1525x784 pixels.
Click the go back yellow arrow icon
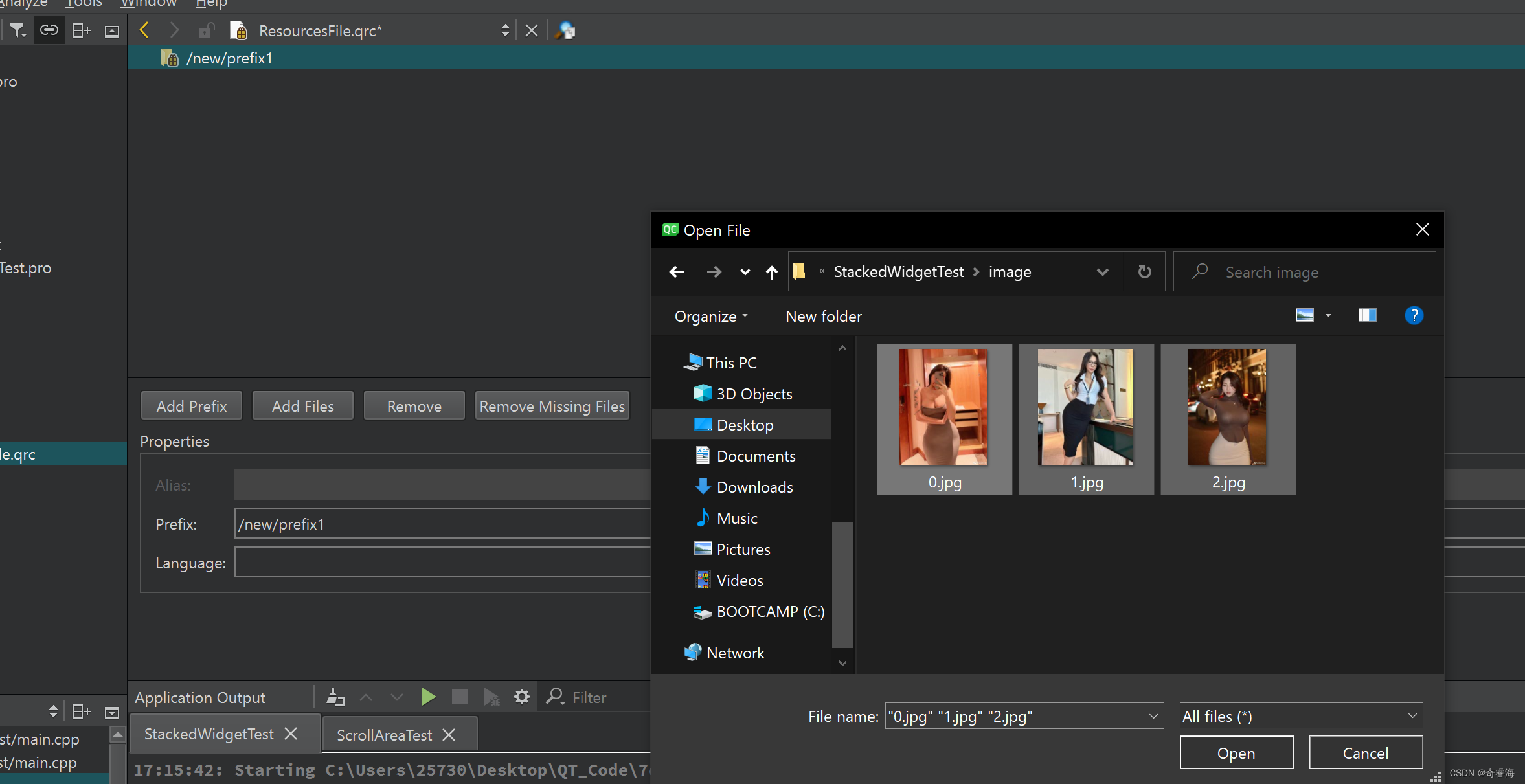coord(144,30)
